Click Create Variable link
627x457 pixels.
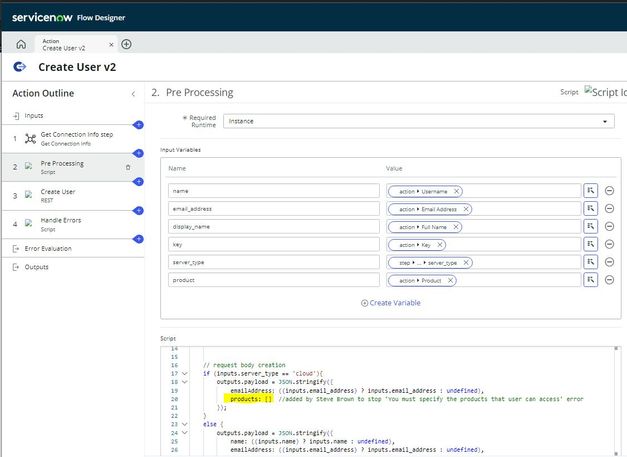tap(391, 303)
